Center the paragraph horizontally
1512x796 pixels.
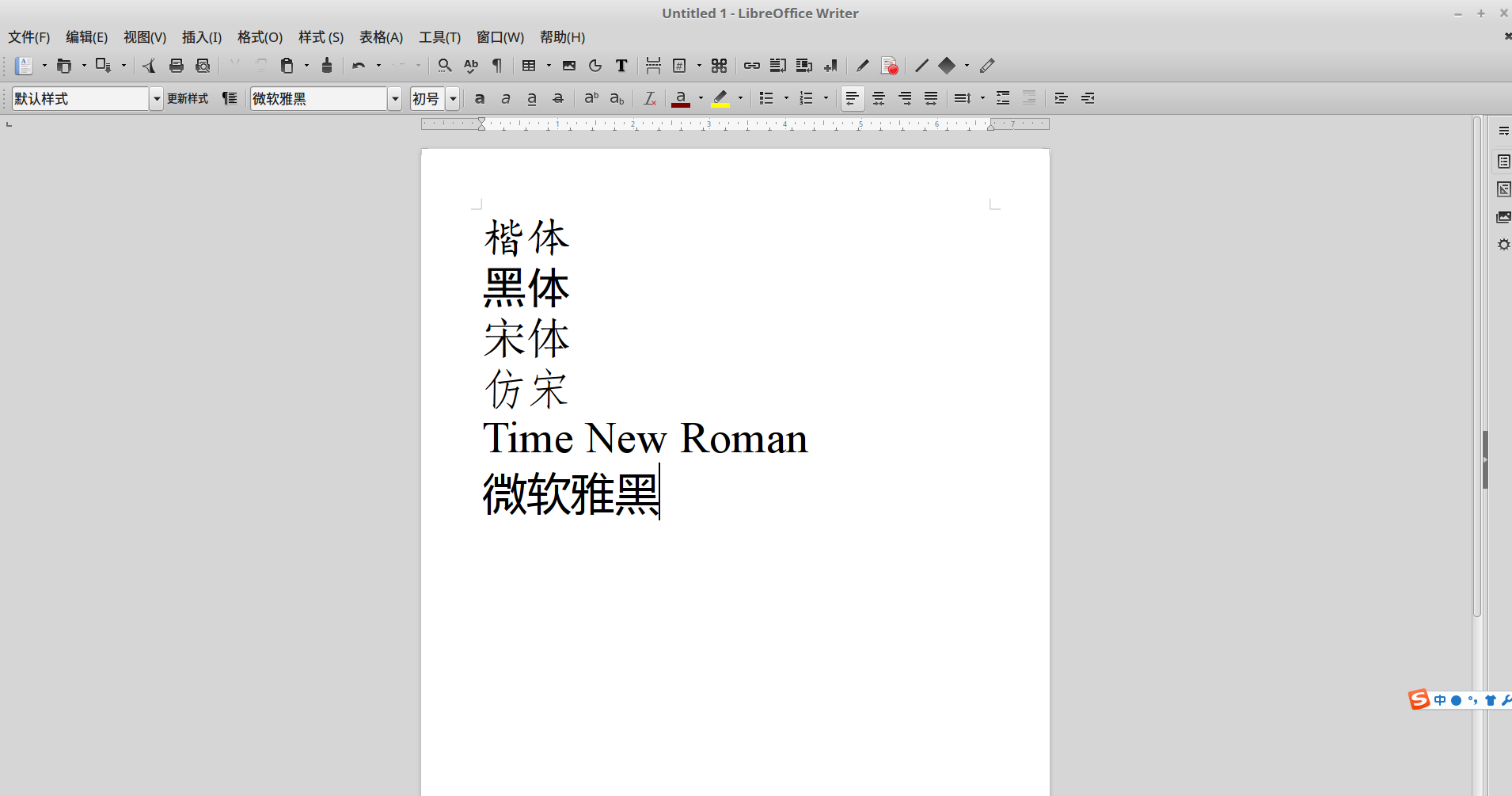[x=879, y=98]
